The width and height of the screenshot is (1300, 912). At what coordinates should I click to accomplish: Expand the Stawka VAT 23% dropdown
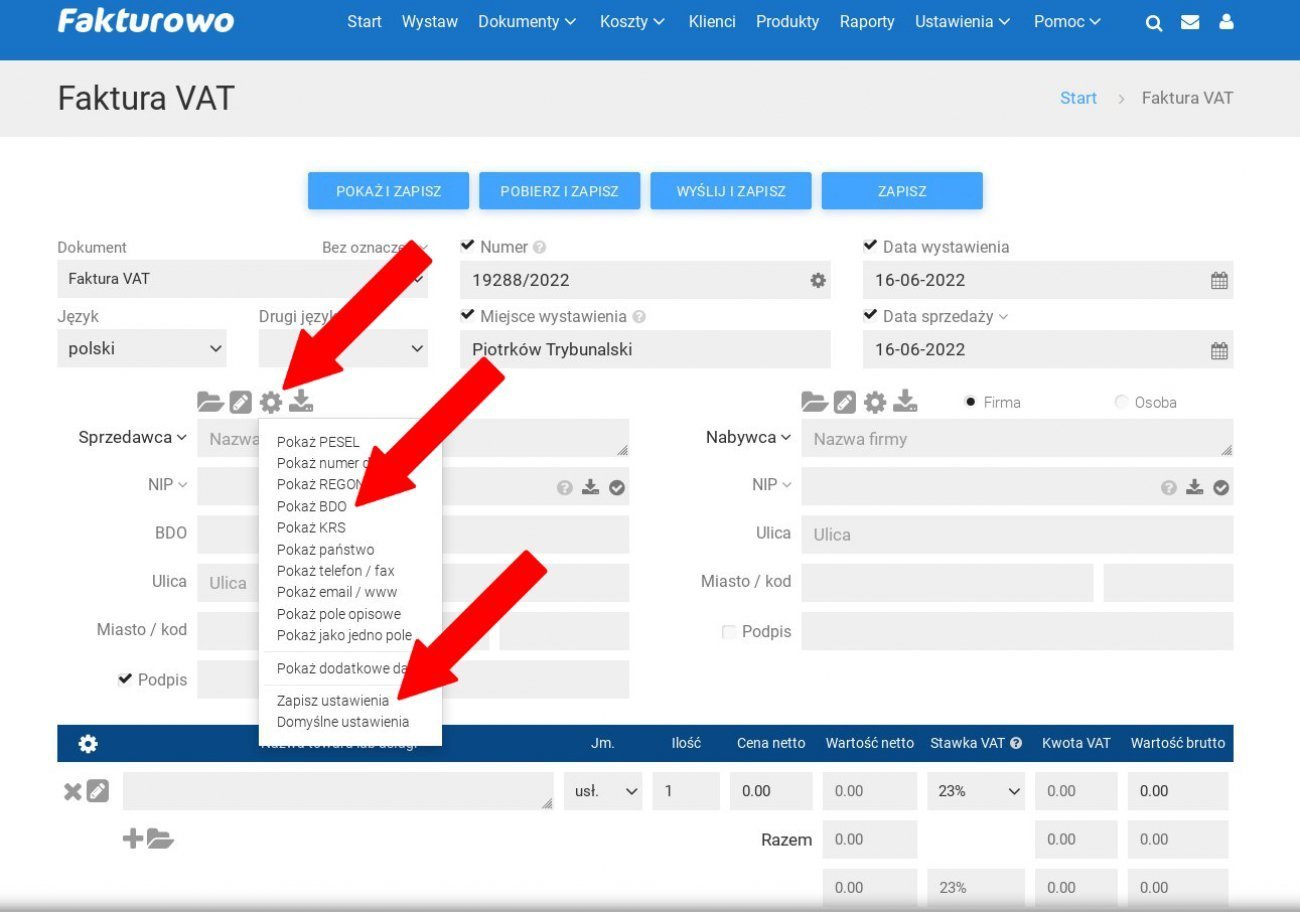[x=975, y=791]
